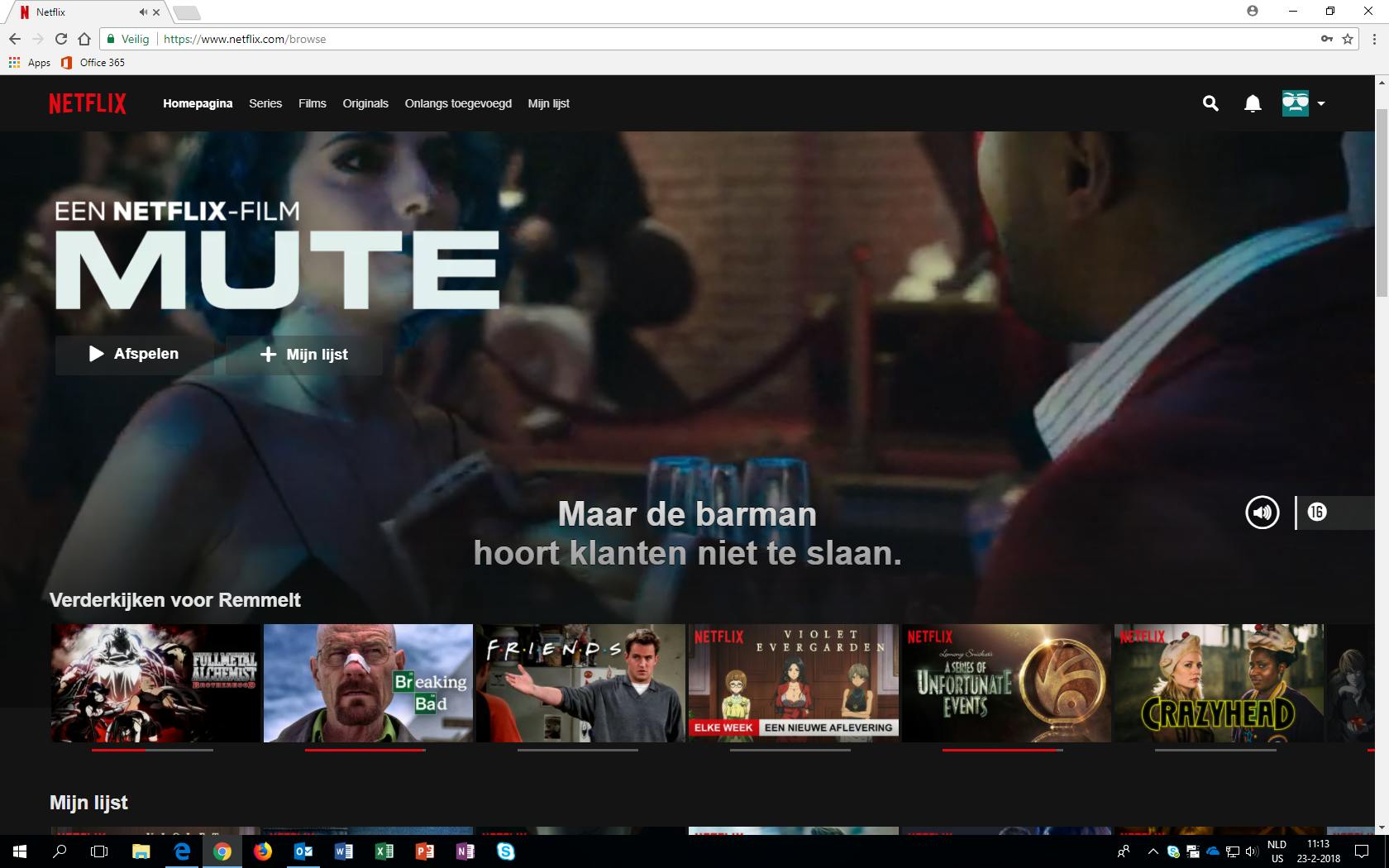The height and width of the screenshot is (868, 1389).
Task: Show hidden system tray icons
Action: pos(1153,851)
